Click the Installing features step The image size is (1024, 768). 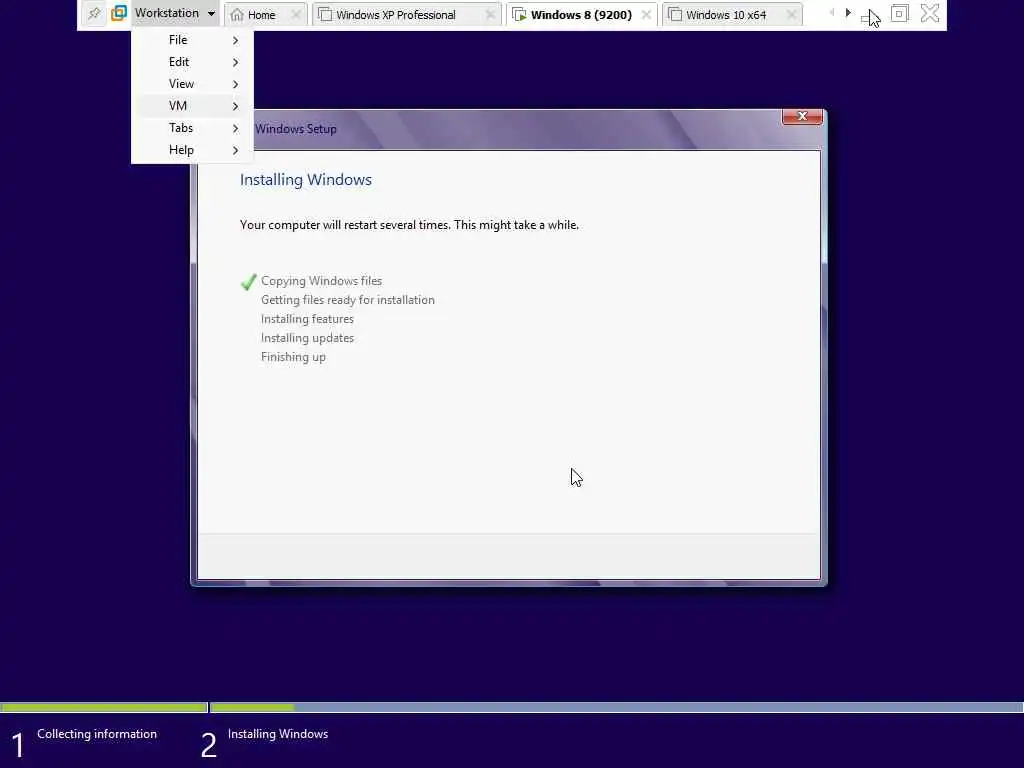307,319
